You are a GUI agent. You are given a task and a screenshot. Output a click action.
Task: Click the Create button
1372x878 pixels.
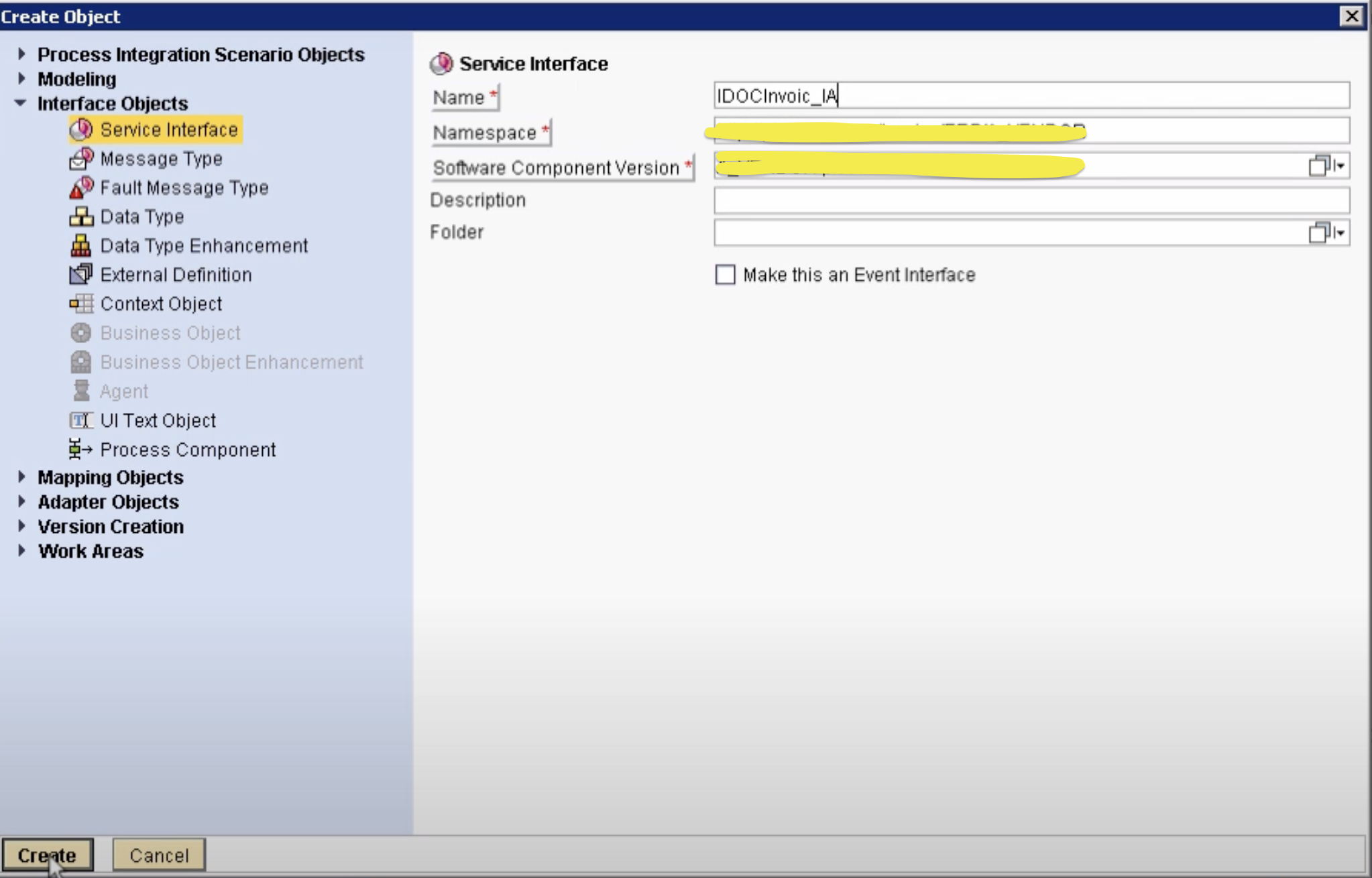(x=47, y=855)
